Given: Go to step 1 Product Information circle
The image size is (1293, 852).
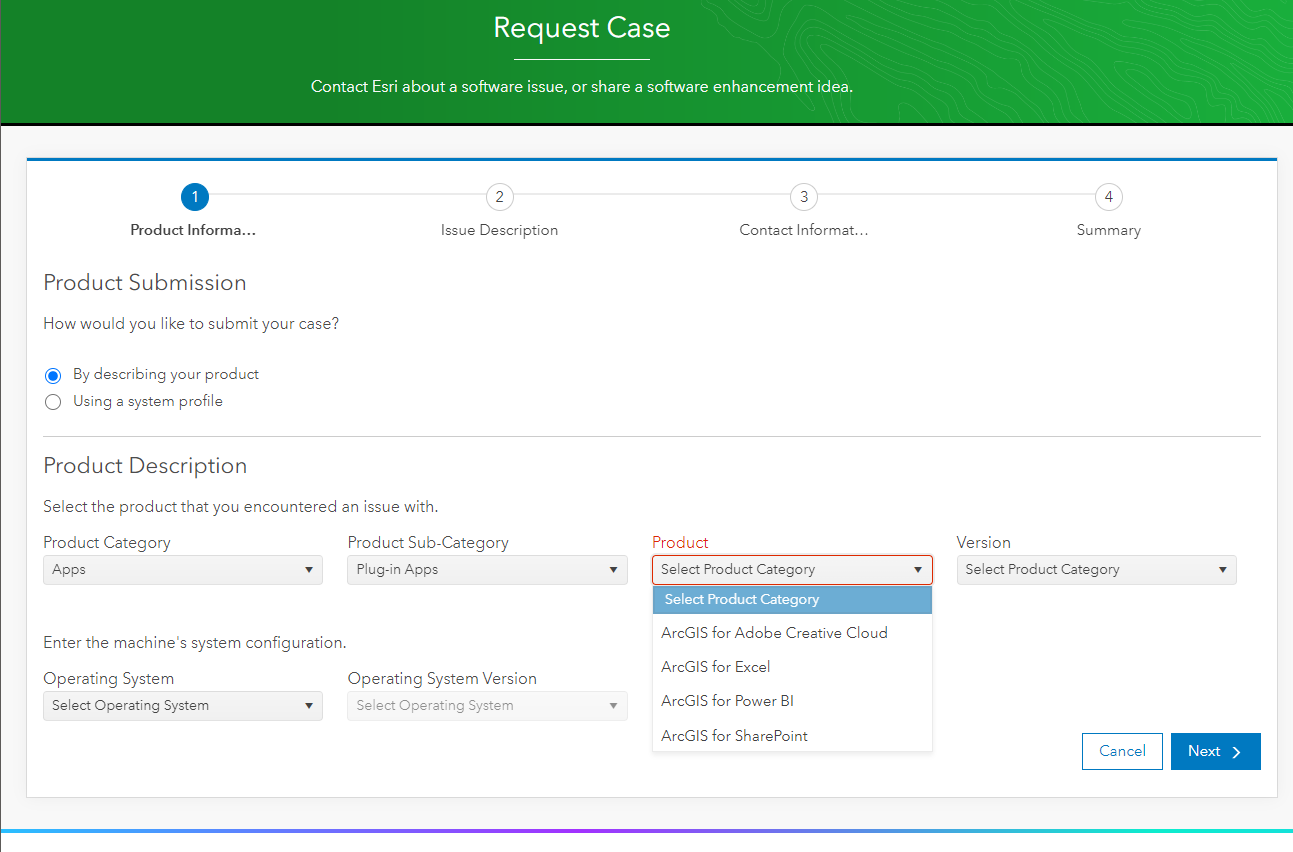Looking at the screenshot, I should (x=194, y=197).
